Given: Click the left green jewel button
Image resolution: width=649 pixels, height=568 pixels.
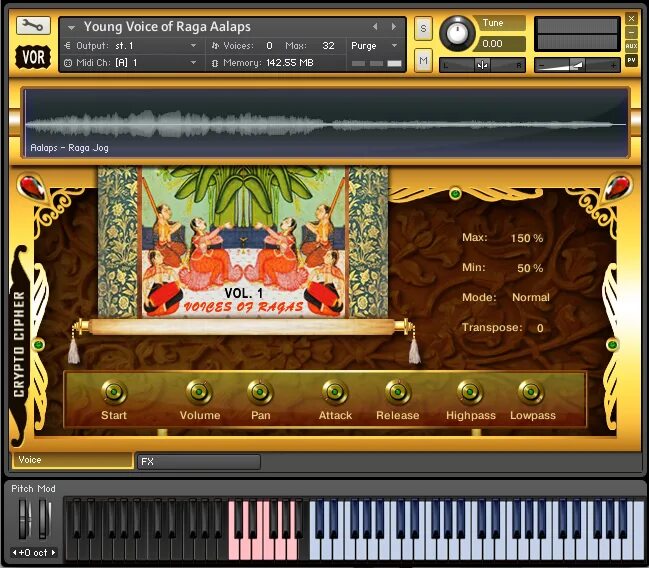Looking at the screenshot, I should tap(38, 344).
